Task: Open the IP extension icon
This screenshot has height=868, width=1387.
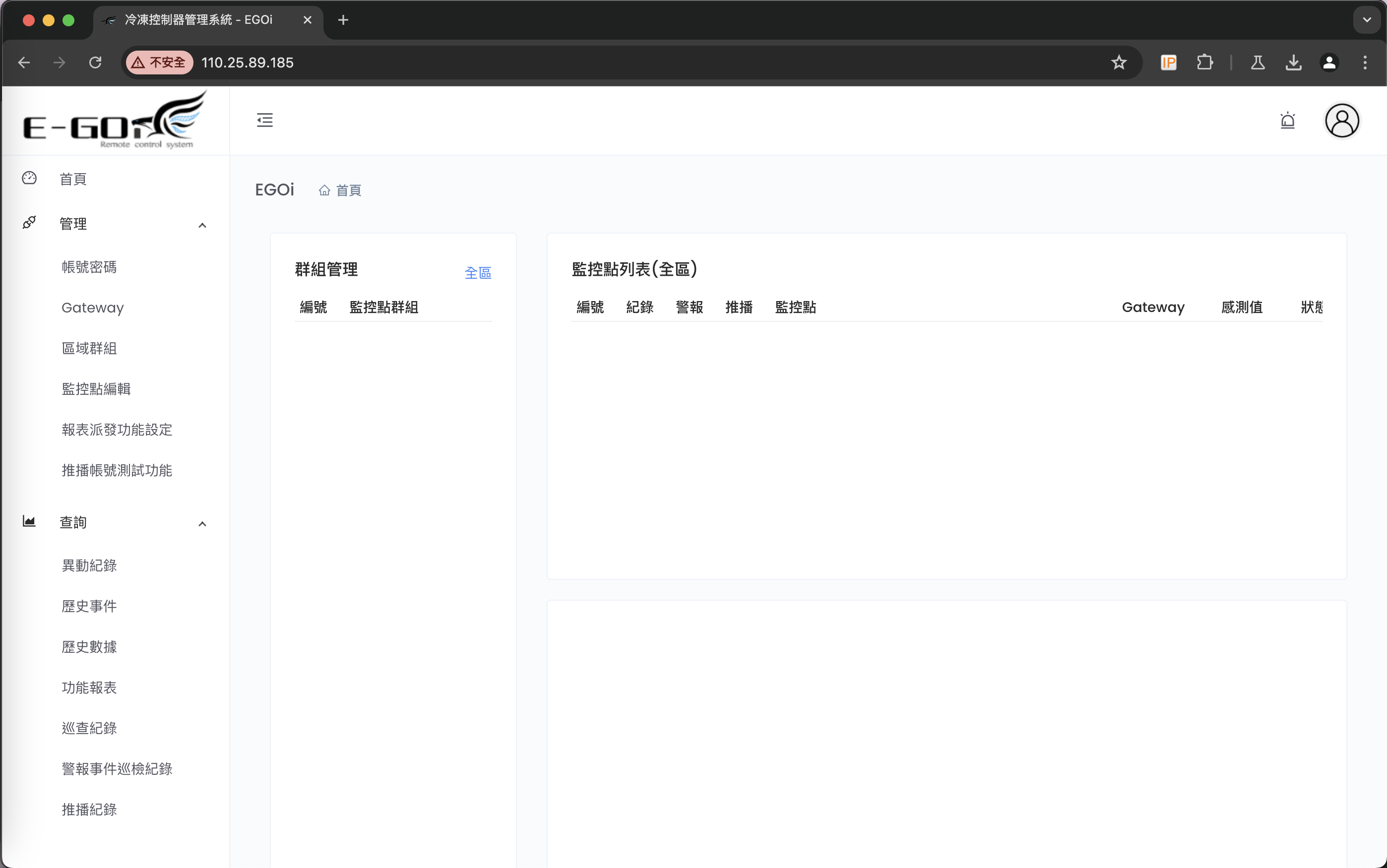Action: tap(1168, 62)
